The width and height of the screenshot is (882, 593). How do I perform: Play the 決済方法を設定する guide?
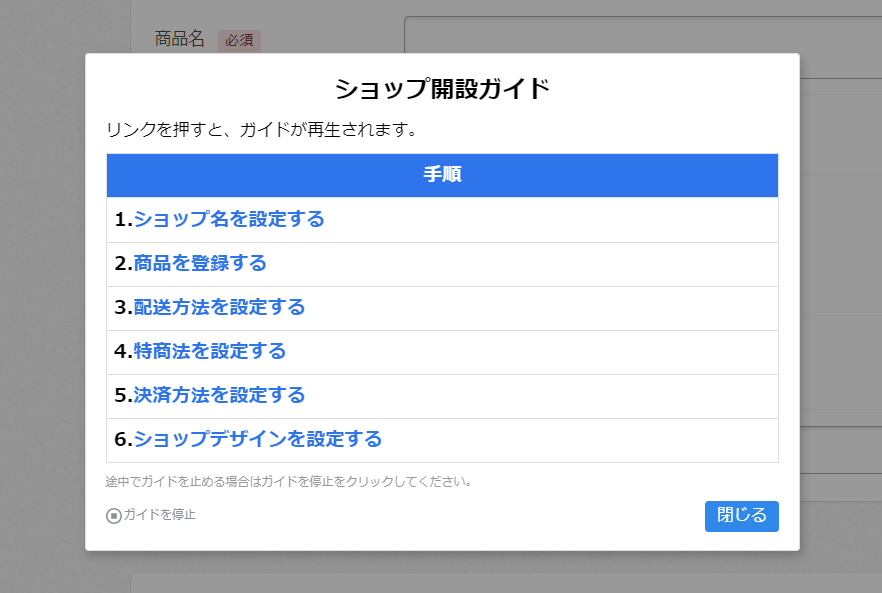(219, 395)
